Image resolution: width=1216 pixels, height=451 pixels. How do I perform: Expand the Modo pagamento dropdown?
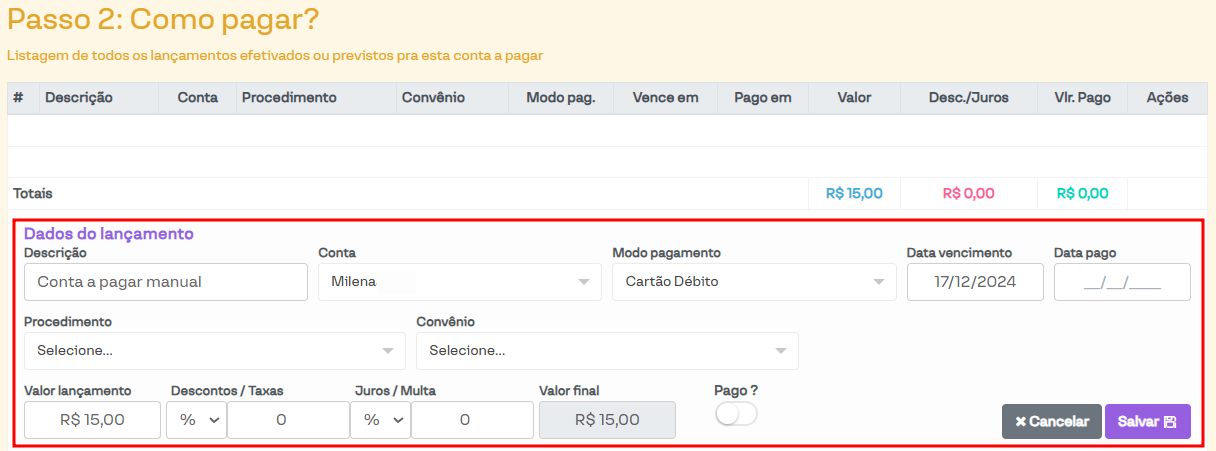753,282
